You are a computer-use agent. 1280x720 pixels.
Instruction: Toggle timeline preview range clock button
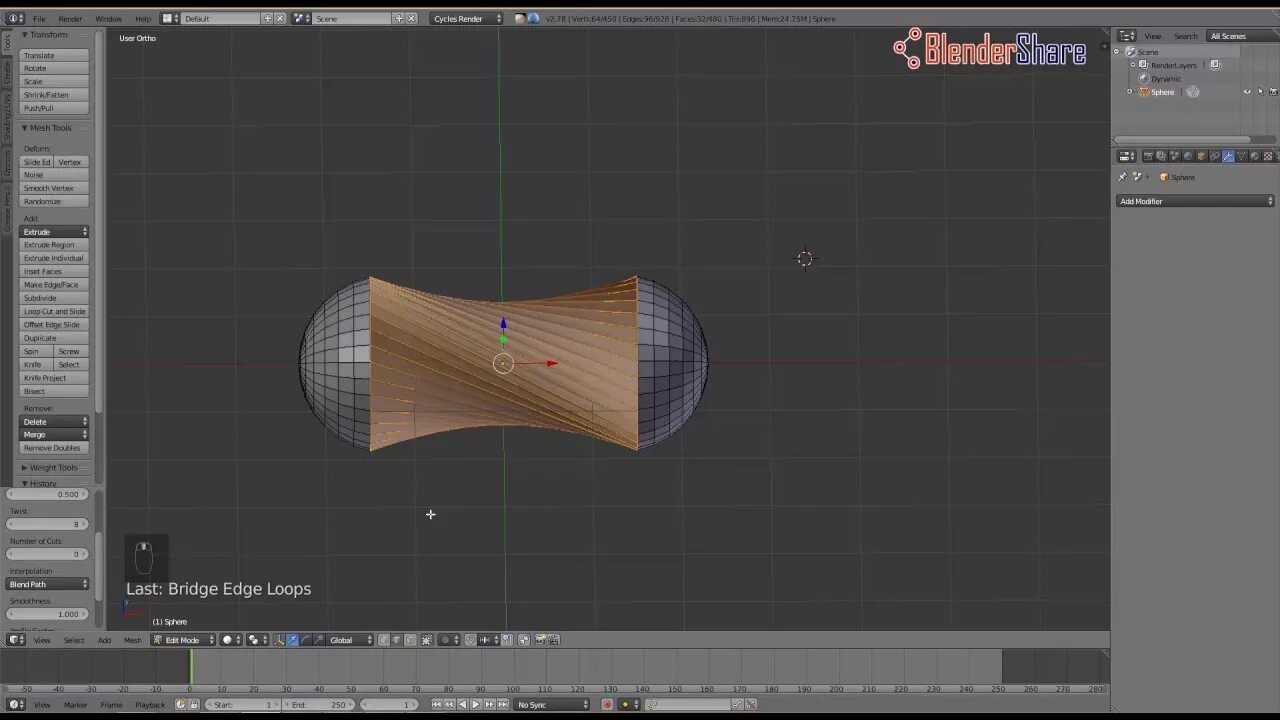[180, 704]
